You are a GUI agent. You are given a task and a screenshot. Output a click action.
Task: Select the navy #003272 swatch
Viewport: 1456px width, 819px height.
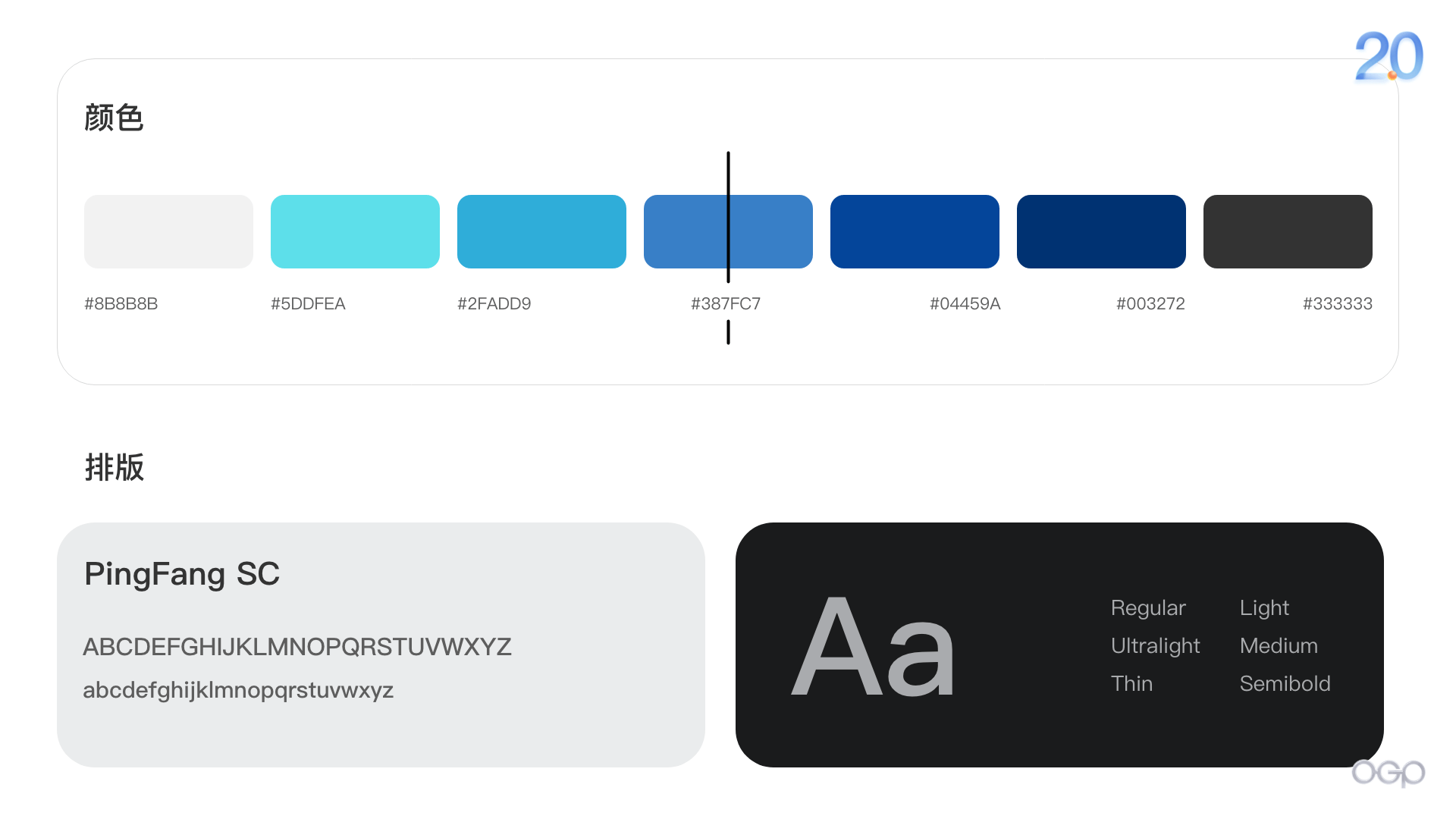click(1101, 231)
